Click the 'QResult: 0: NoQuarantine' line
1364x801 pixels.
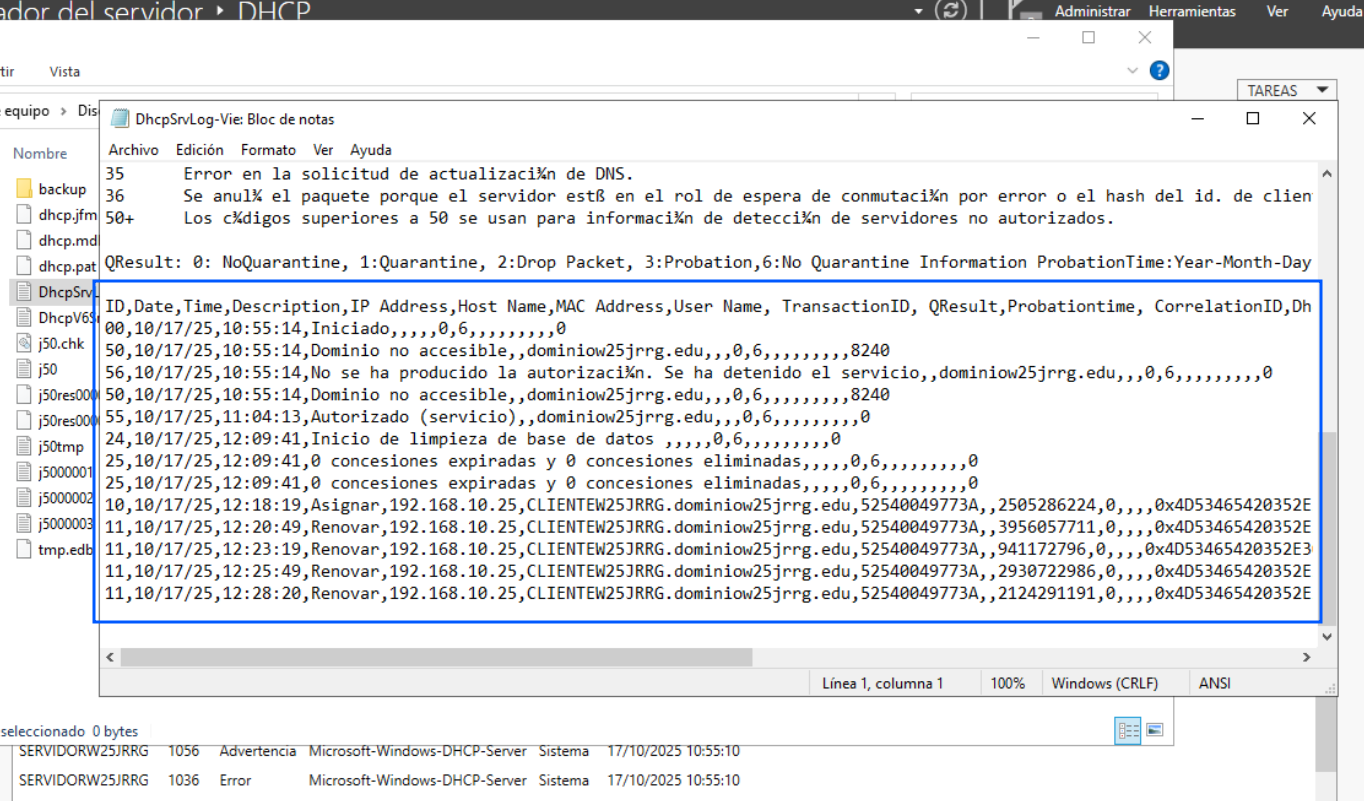click(x=707, y=262)
